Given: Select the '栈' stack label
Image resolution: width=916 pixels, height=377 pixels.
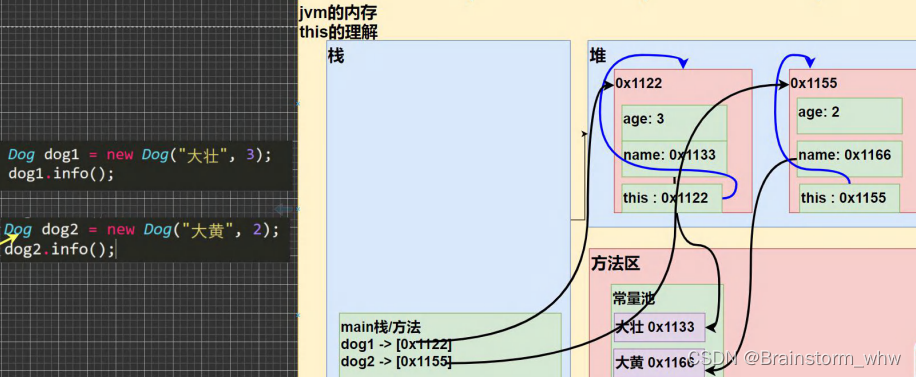Looking at the screenshot, I should coord(336,56).
